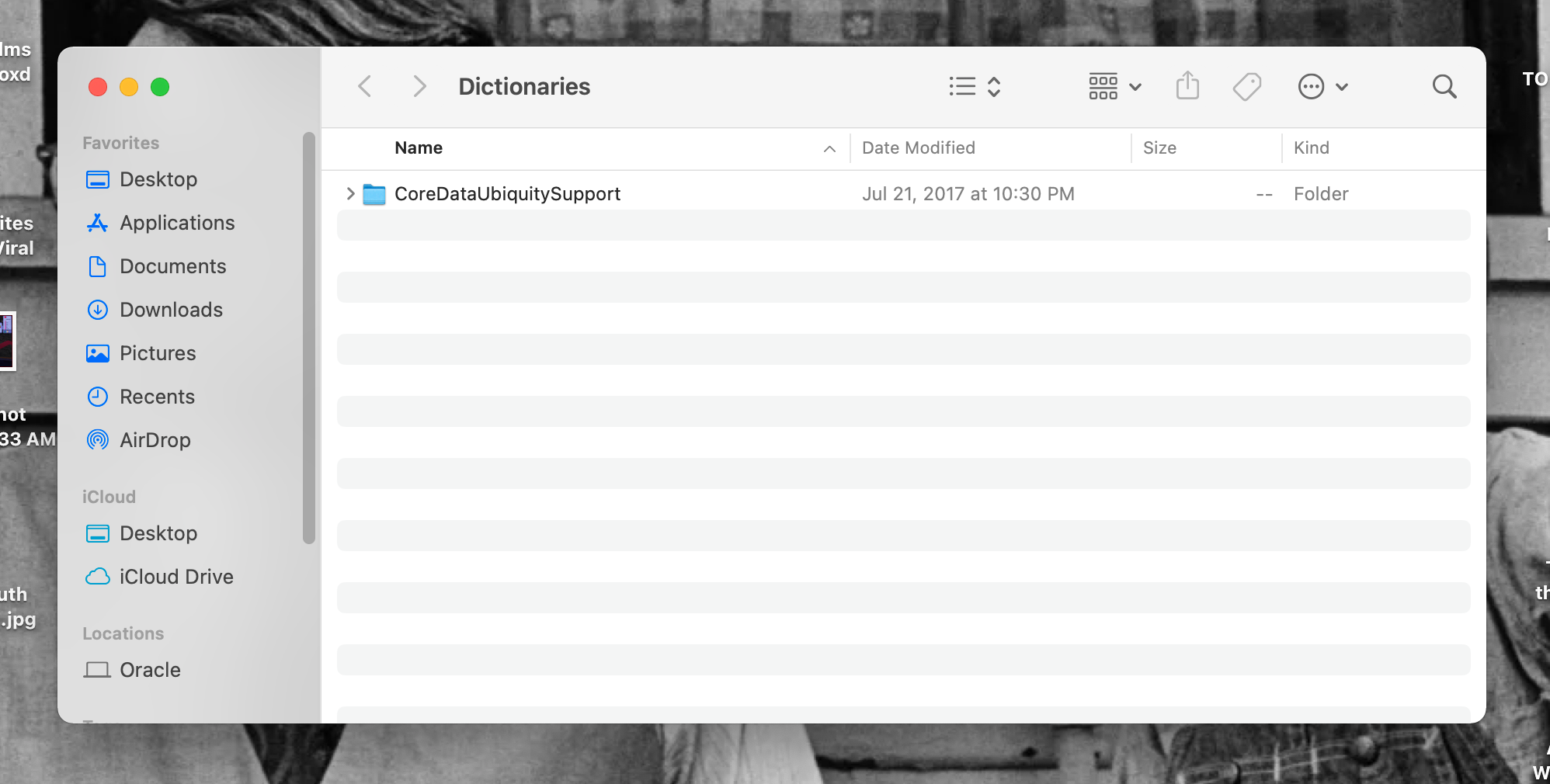Image resolution: width=1550 pixels, height=784 pixels.
Task: Open the Recents view
Action: (x=157, y=397)
